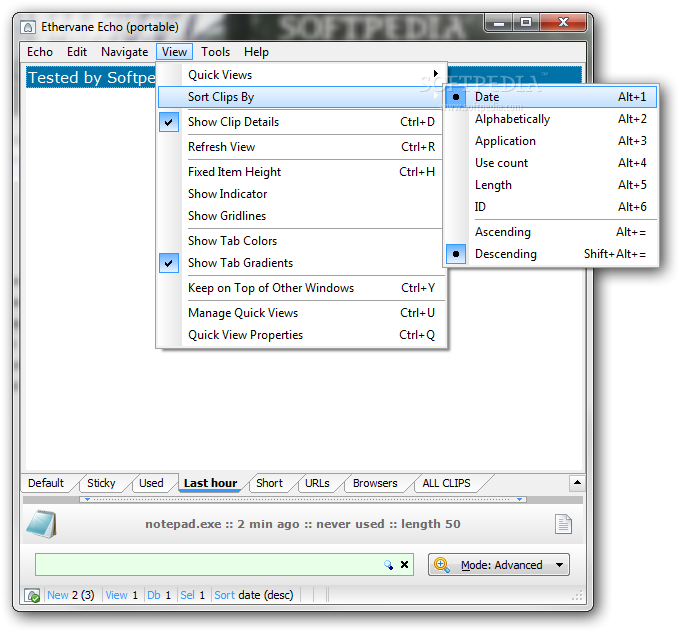Click the status bar clipboard monitor icon

(x=32, y=595)
